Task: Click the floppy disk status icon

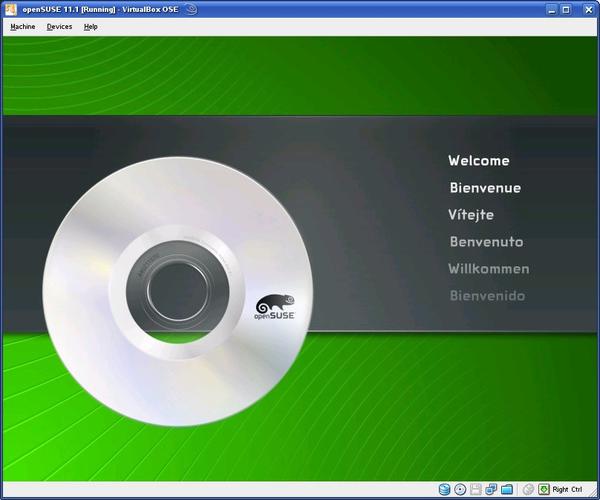Action: (x=476, y=489)
